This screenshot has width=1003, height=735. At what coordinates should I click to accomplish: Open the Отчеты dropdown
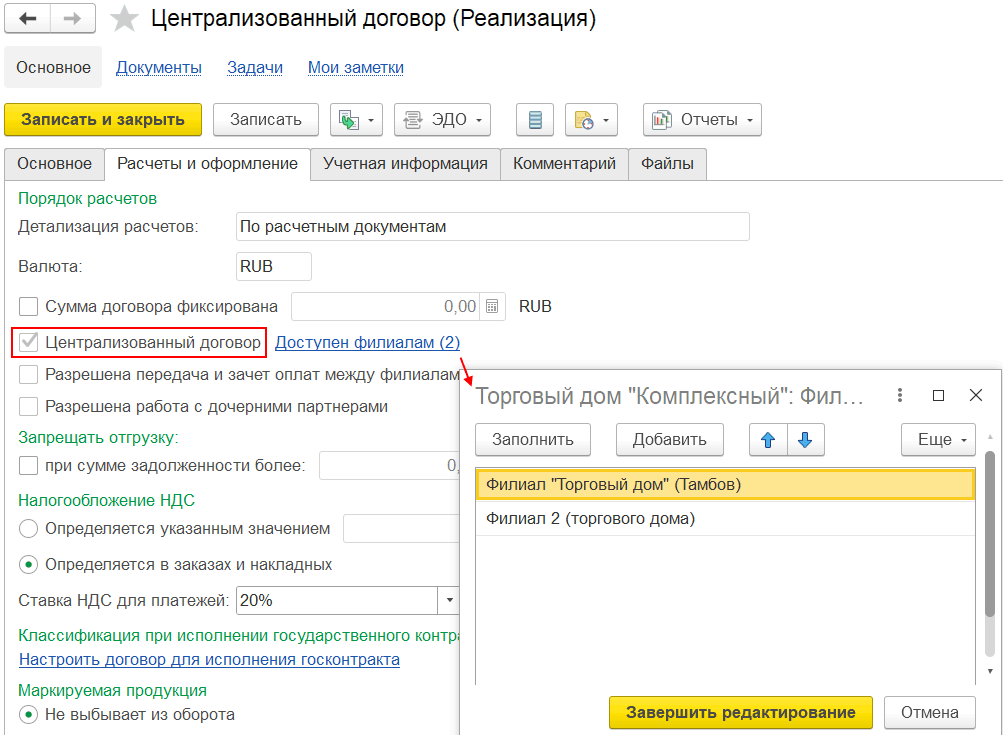click(701, 120)
